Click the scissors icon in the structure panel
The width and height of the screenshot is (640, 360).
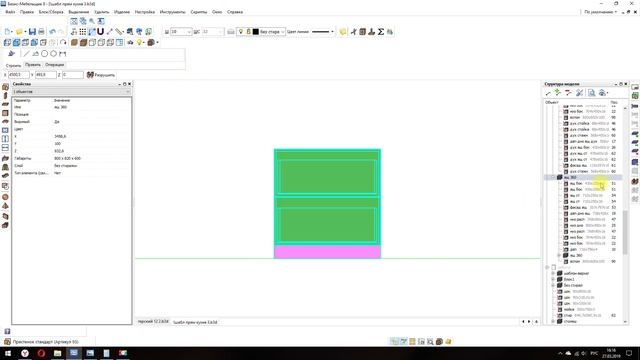[x=580, y=93]
